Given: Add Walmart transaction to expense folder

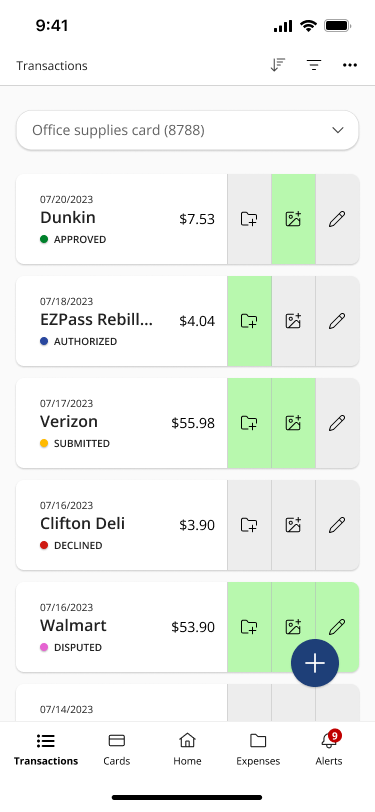Looking at the screenshot, I should point(249,627).
